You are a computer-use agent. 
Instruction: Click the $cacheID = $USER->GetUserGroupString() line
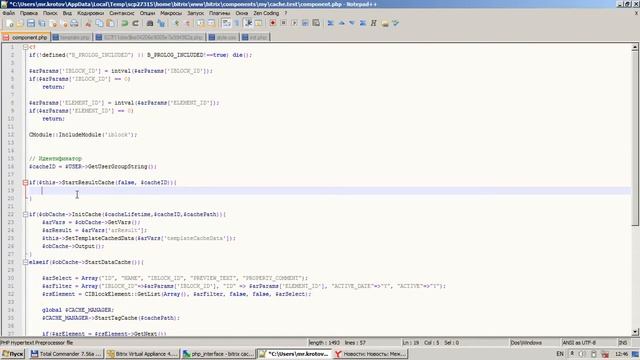pyautogui.click(x=93, y=167)
